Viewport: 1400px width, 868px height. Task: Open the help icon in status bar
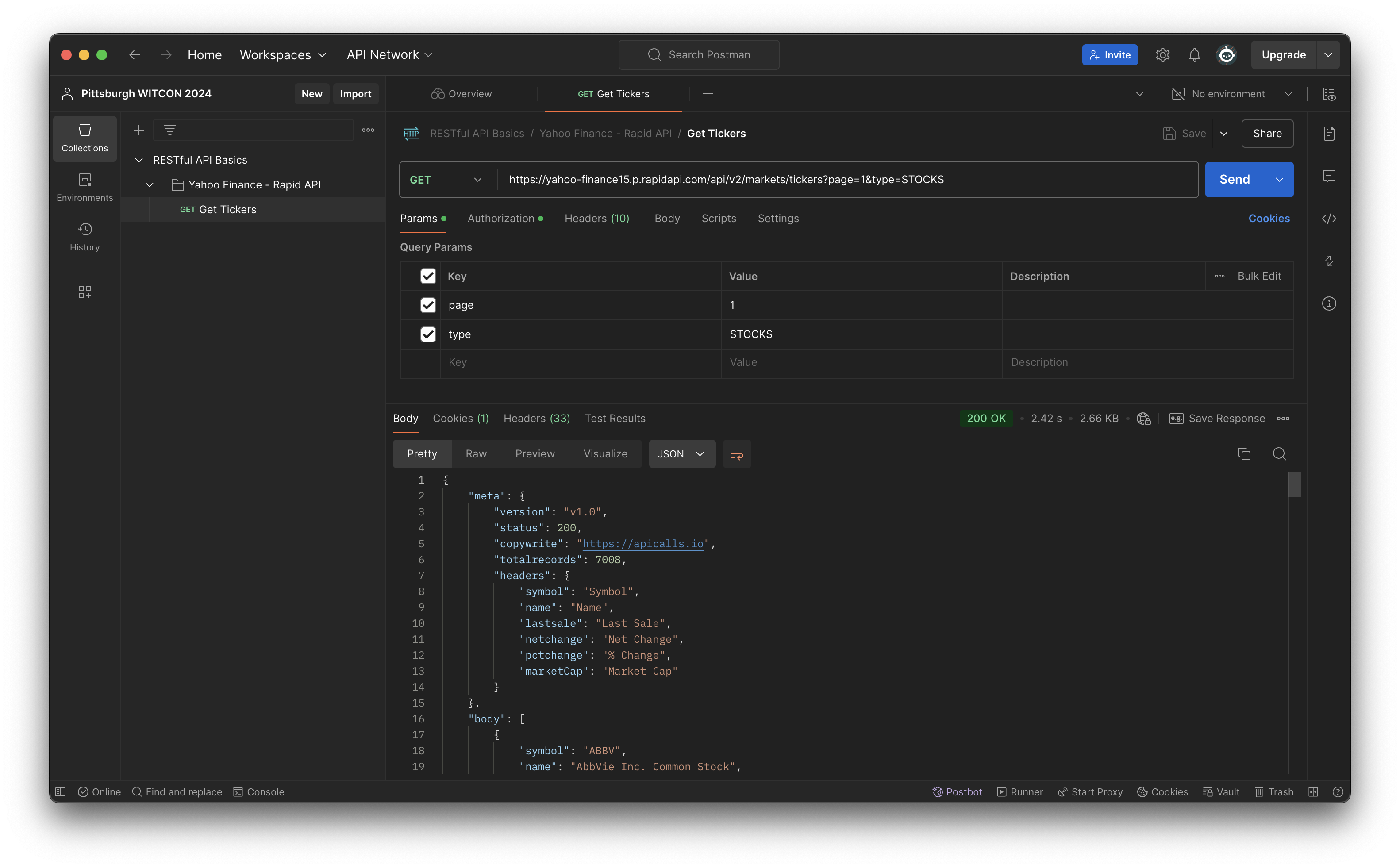(1338, 791)
